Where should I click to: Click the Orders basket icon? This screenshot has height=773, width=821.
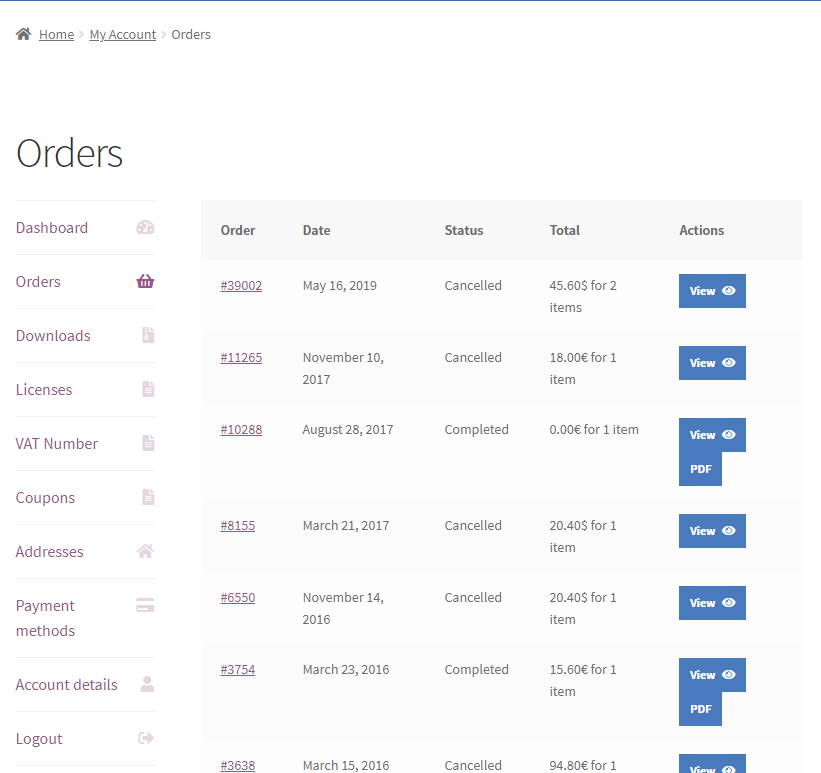(x=145, y=282)
